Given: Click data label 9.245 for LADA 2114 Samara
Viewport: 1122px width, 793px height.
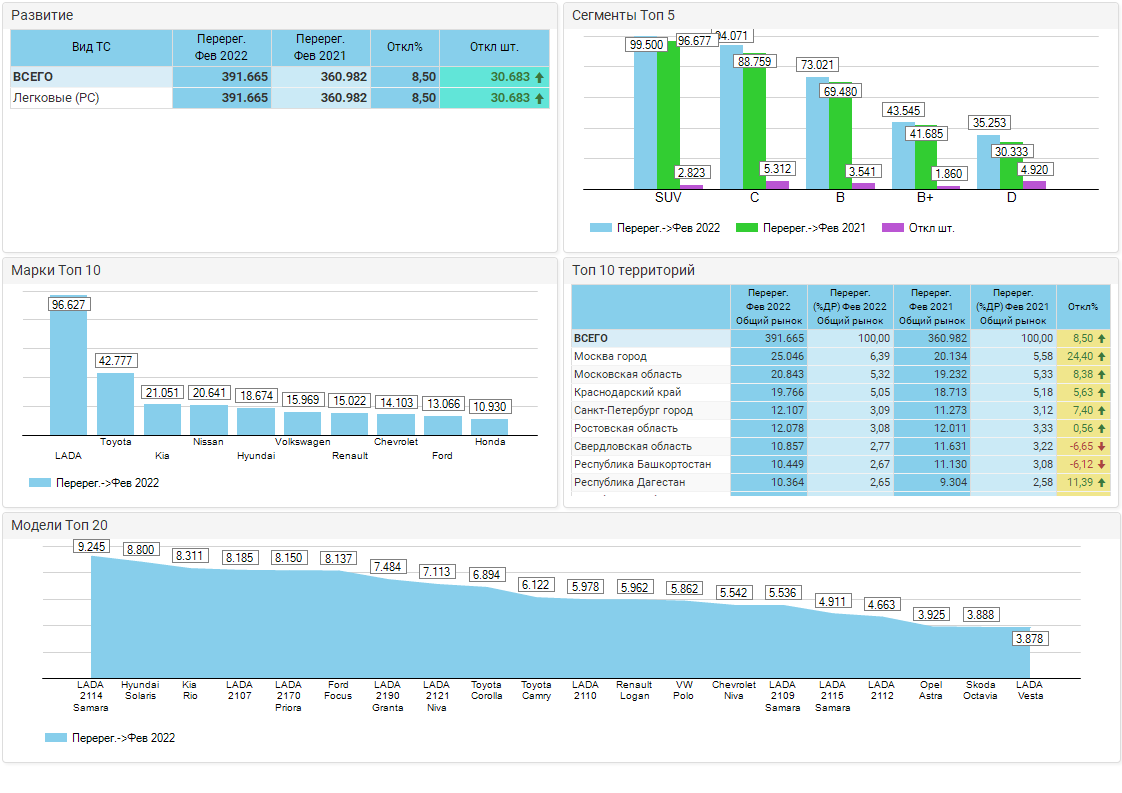Looking at the screenshot, I should [91, 547].
